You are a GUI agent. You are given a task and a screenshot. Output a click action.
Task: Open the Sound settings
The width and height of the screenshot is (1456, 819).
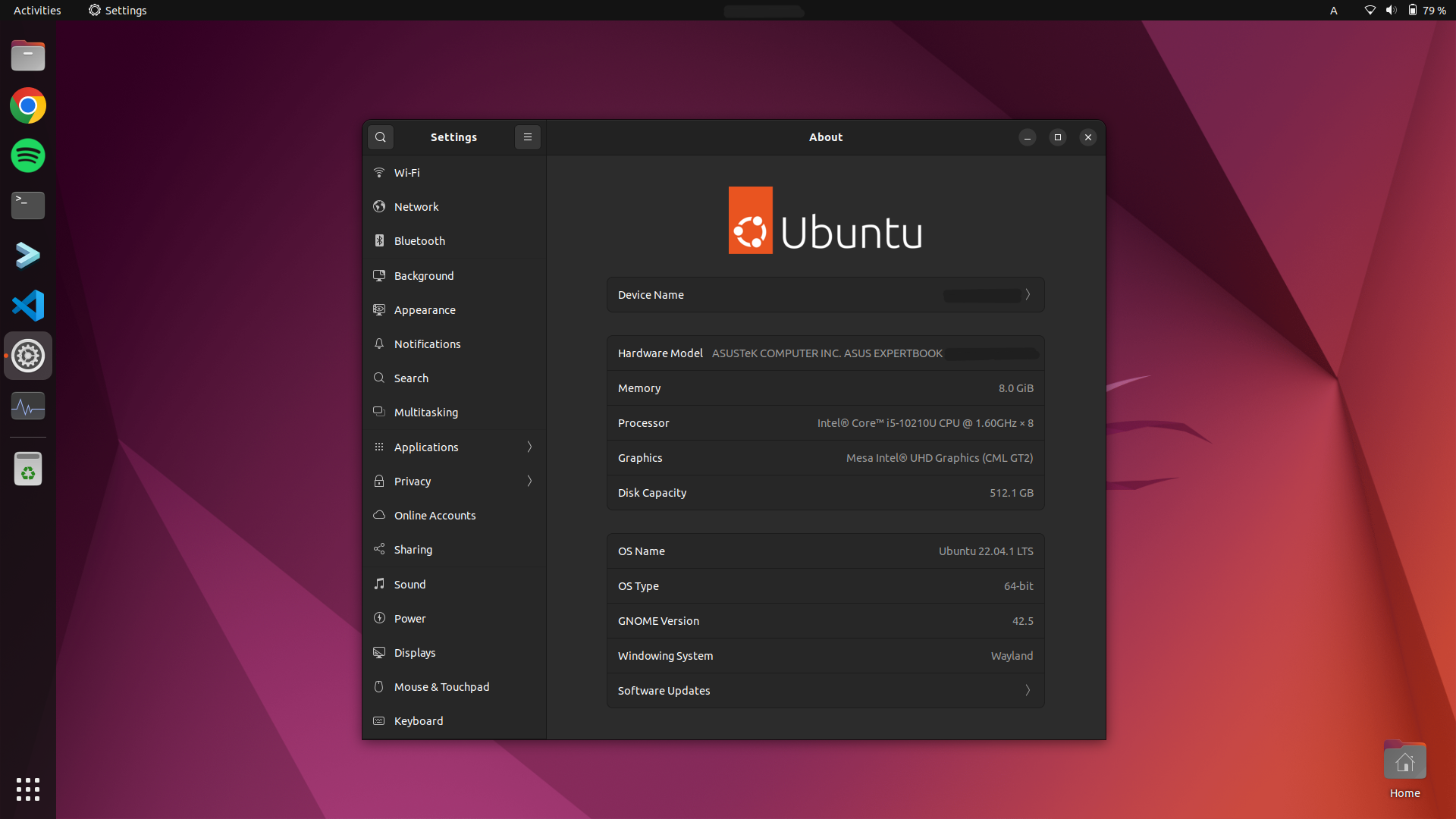point(409,584)
